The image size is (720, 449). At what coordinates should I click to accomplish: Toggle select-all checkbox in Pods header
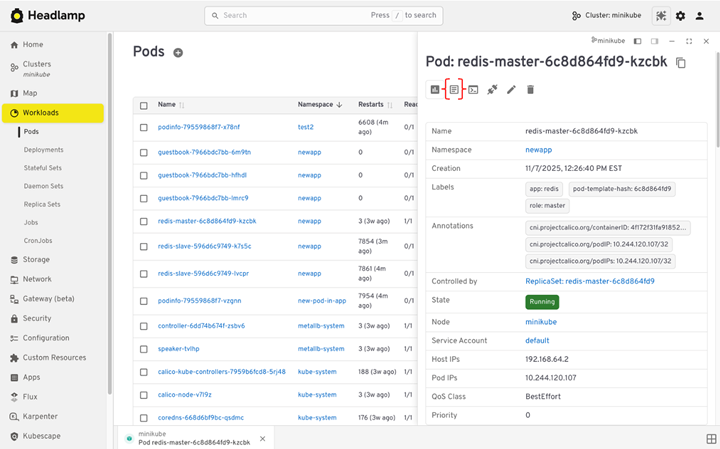click(144, 106)
